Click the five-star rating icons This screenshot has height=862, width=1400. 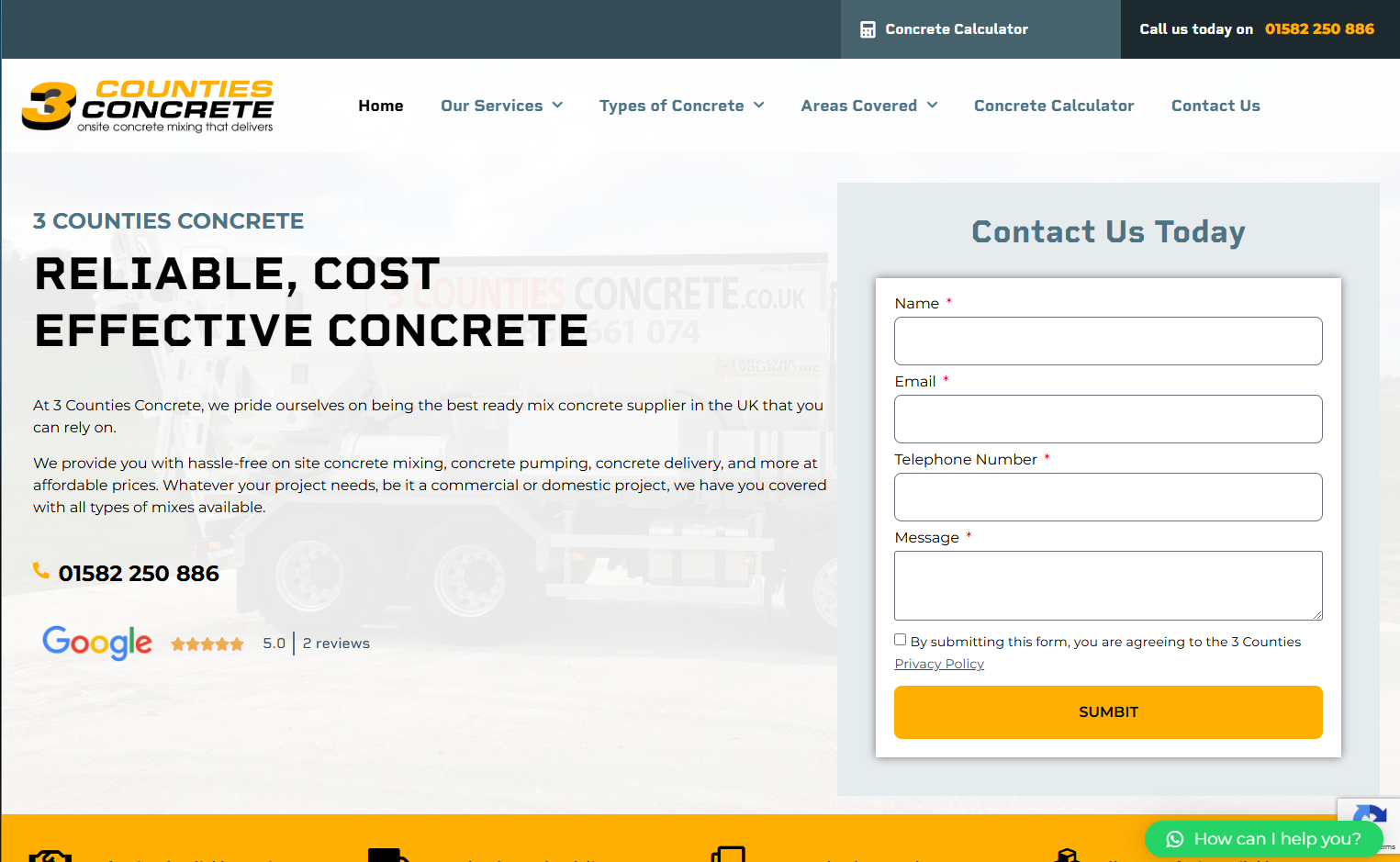(207, 644)
